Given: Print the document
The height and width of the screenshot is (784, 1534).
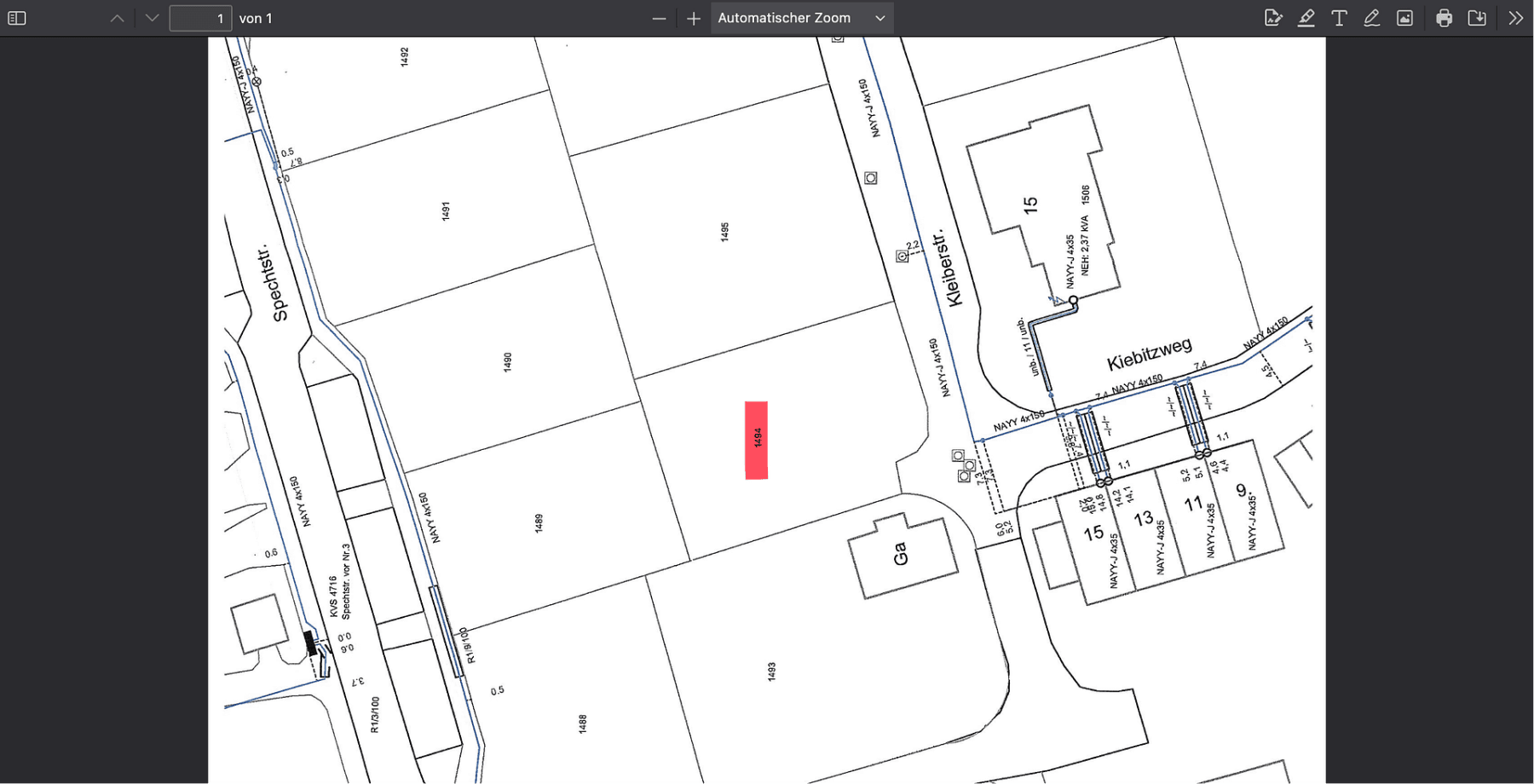Looking at the screenshot, I should click(1444, 18).
